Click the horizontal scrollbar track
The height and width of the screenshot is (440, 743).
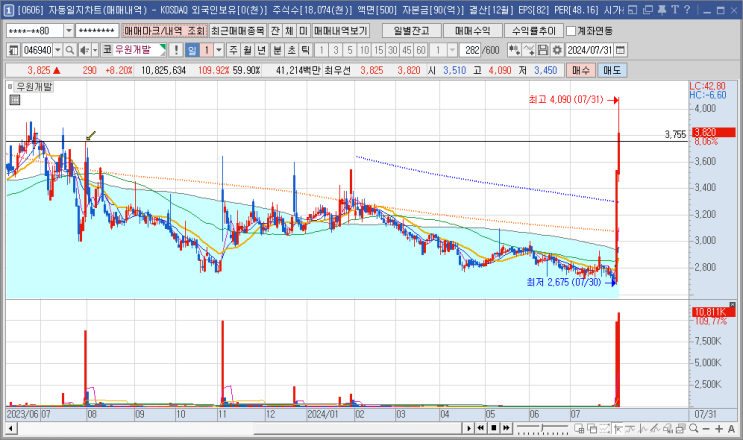pos(239,429)
